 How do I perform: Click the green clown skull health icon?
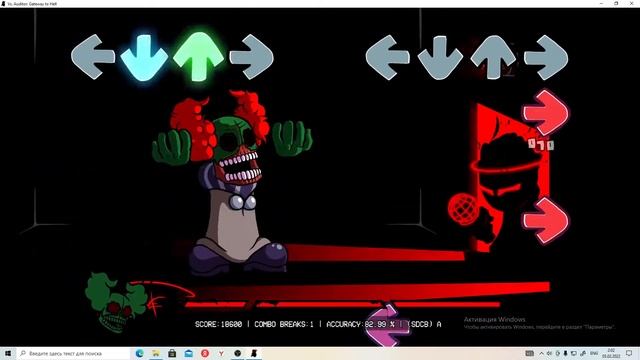click(x=116, y=302)
